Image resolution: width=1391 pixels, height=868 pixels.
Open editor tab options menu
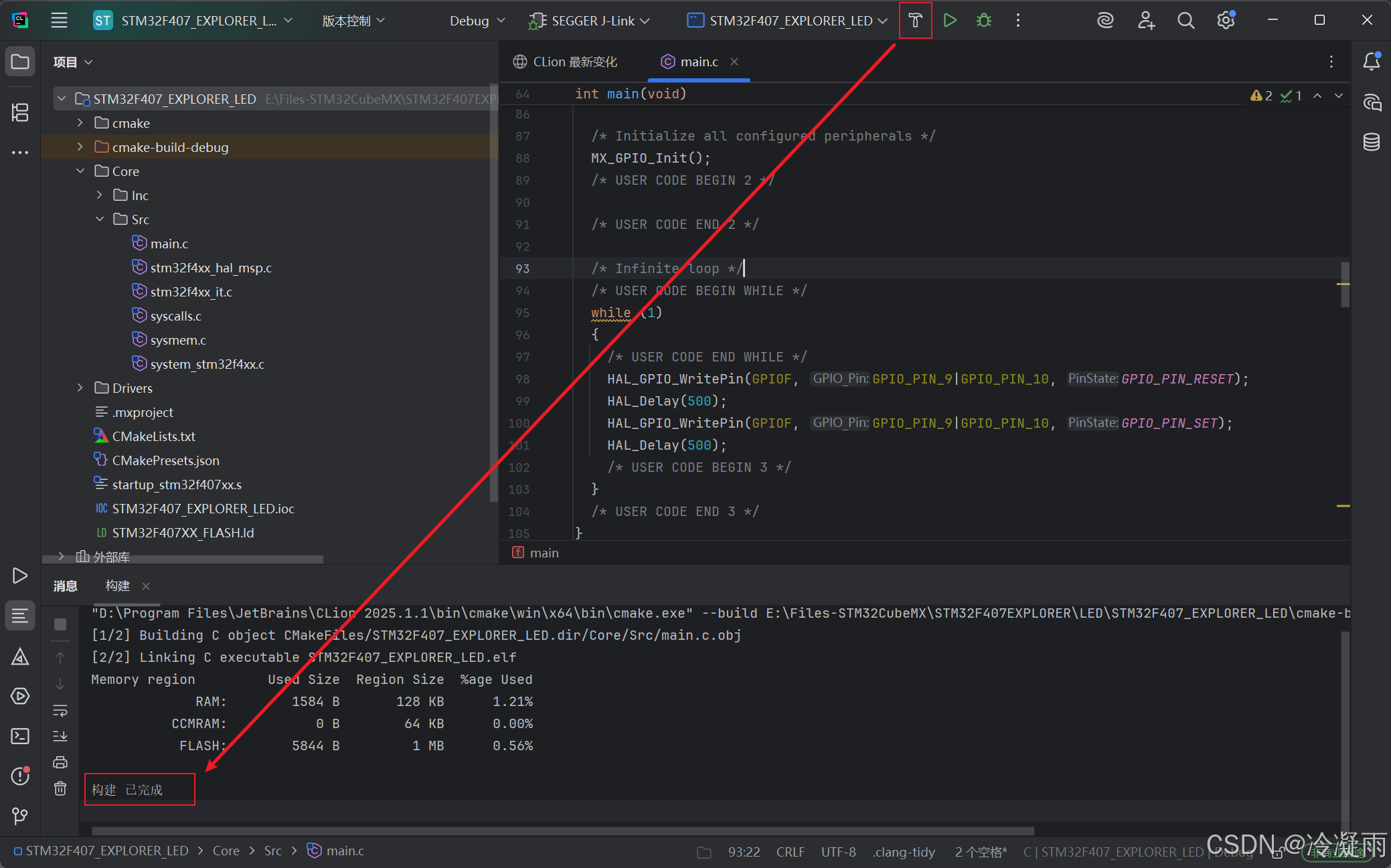(x=1331, y=62)
